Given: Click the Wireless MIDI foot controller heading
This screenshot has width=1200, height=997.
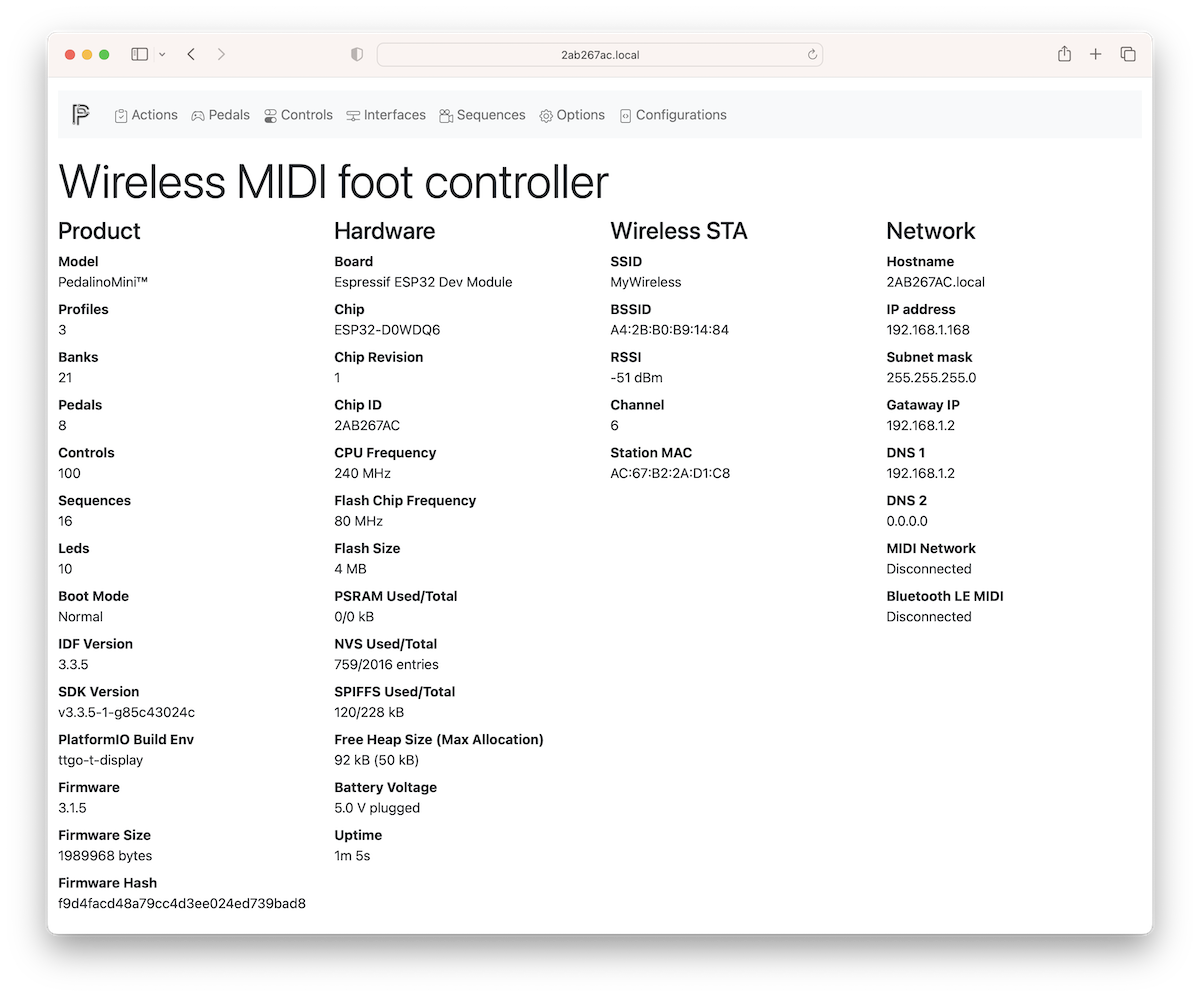Looking at the screenshot, I should pos(333,182).
